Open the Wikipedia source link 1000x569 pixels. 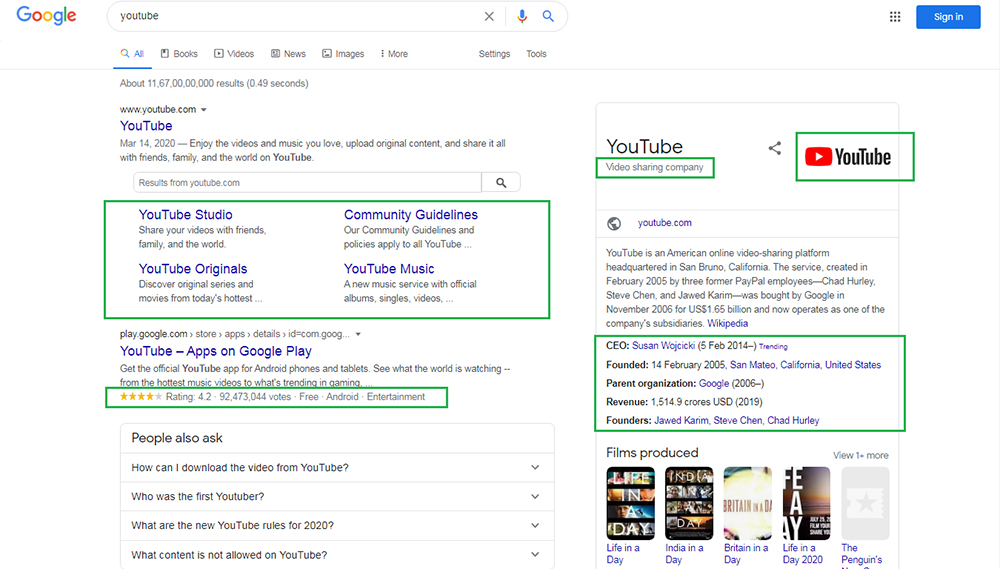point(728,324)
